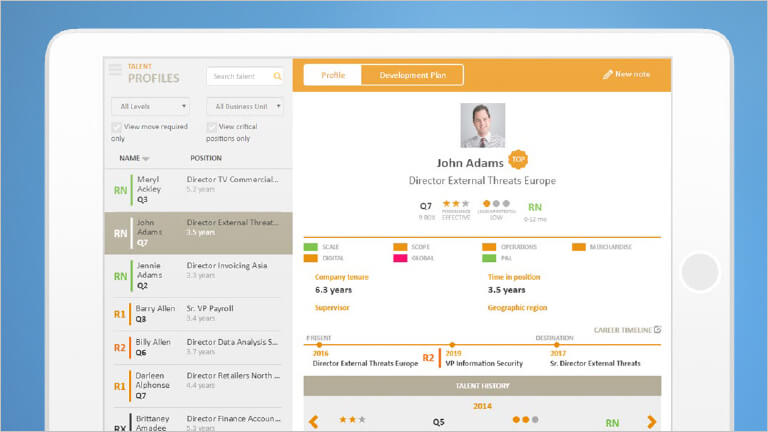The width and height of the screenshot is (768, 432).
Task: Click the TOP badge next to John Adams
Action: click(x=517, y=159)
